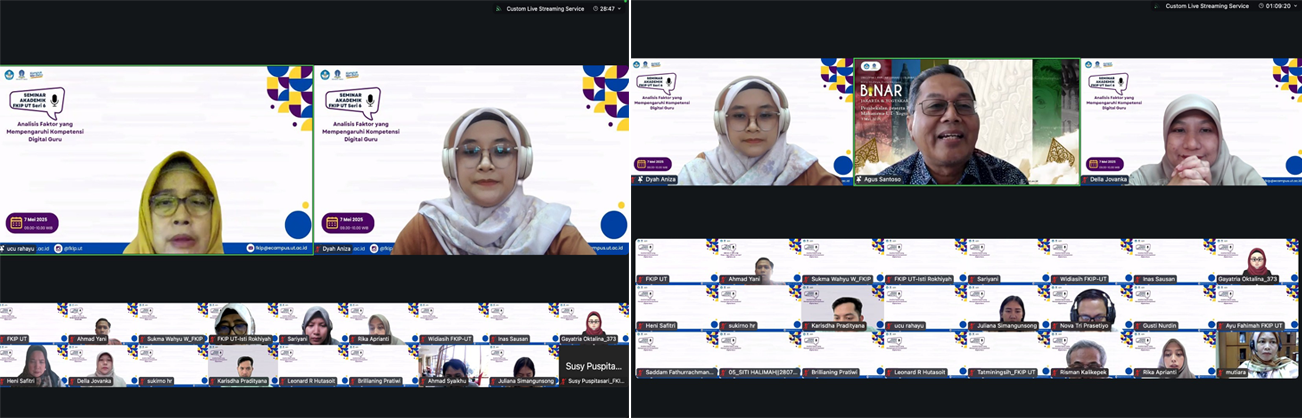Select Brillianing Pratiwi tile in the 28:47 meeting
The image size is (1302, 418).
click(383, 366)
